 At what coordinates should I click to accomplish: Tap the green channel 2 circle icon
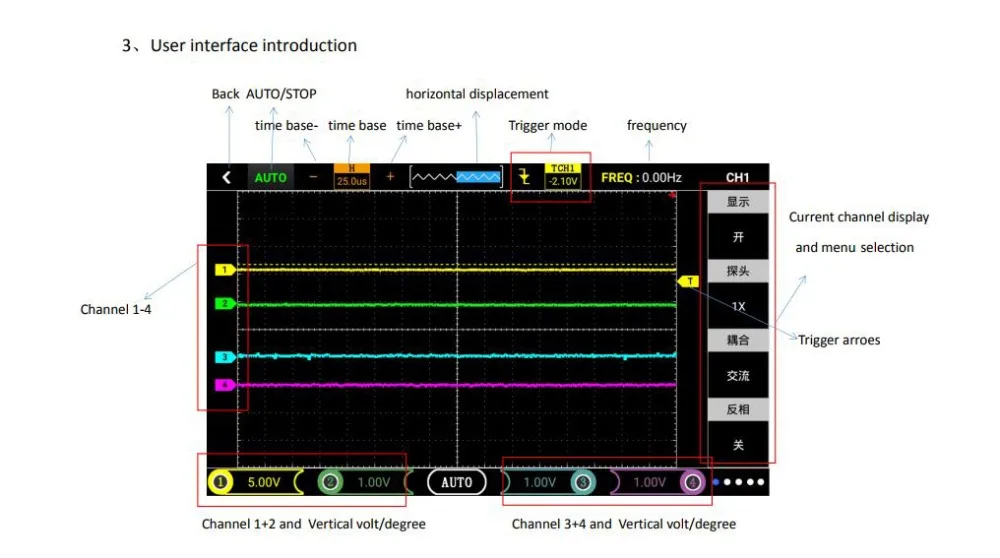click(x=330, y=482)
